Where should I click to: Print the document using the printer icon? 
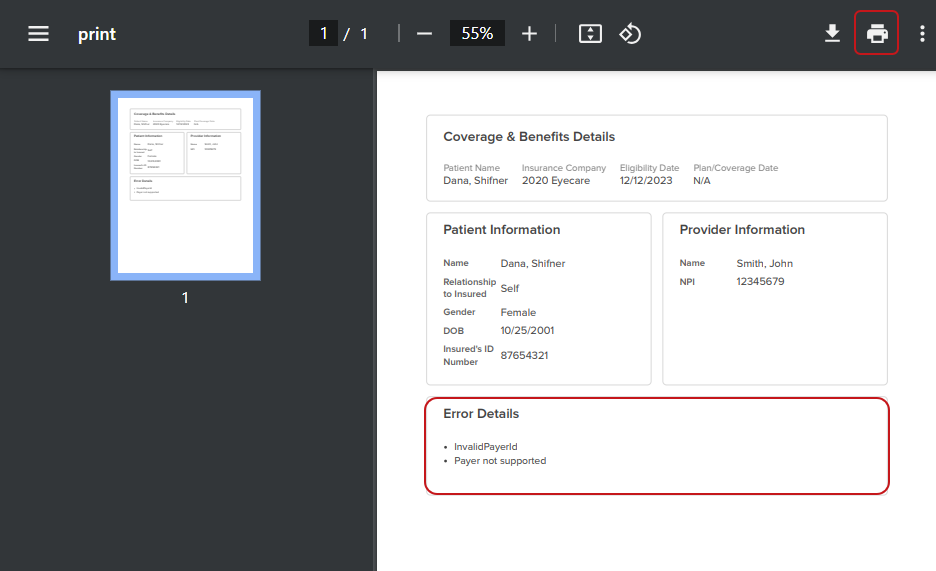pos(877,34)
